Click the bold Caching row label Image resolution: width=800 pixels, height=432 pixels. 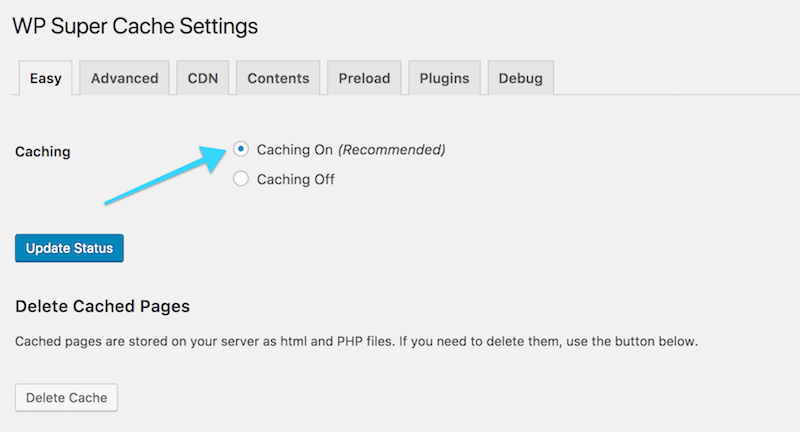[x=43, y=151]
